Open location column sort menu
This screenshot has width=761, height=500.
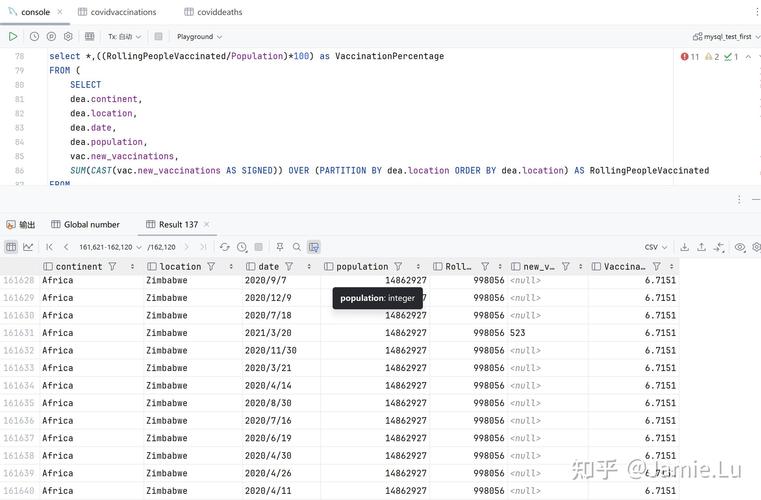(231, 267)
